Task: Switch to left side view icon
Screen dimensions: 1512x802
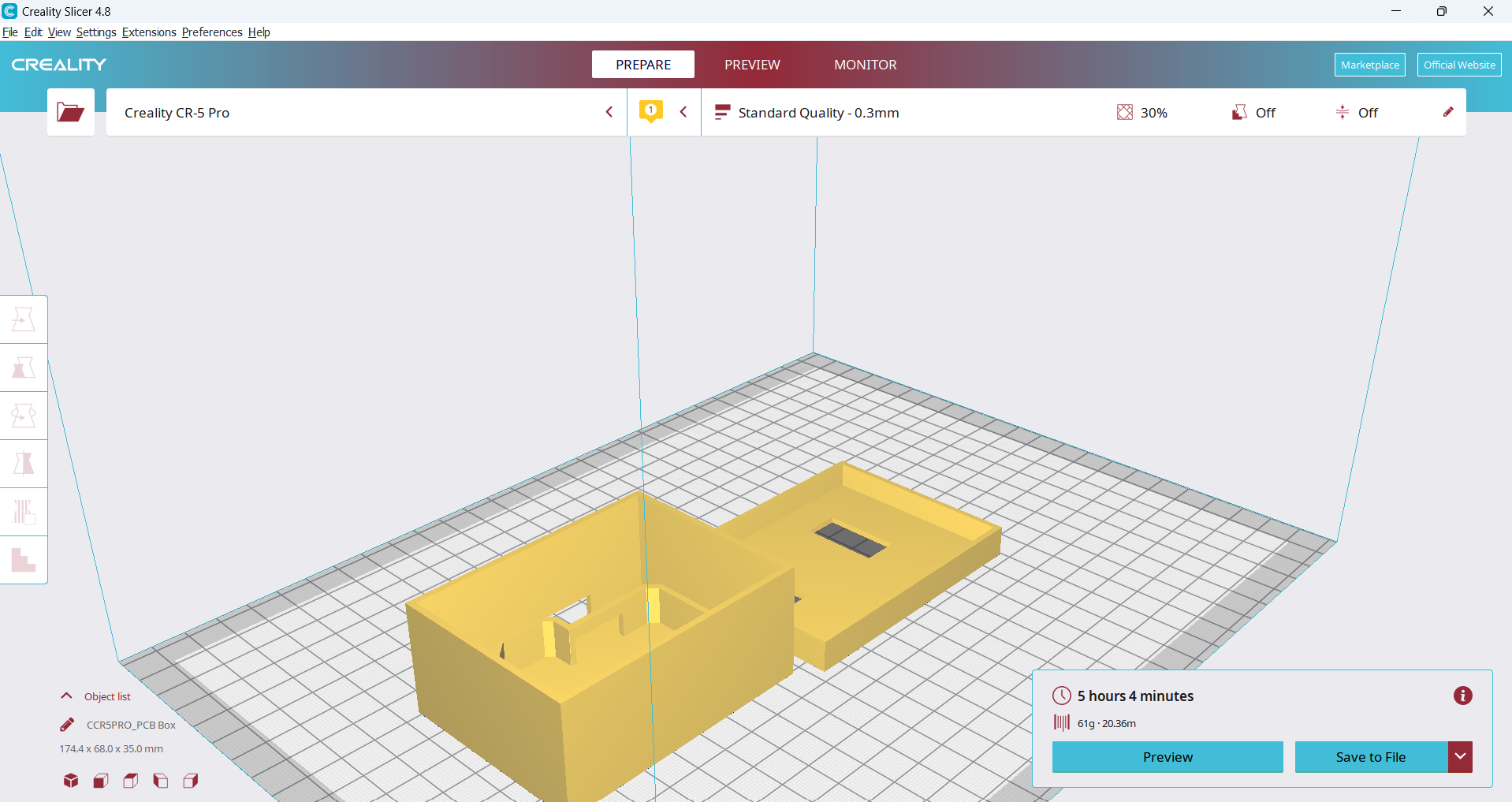Action: (161, 781)
